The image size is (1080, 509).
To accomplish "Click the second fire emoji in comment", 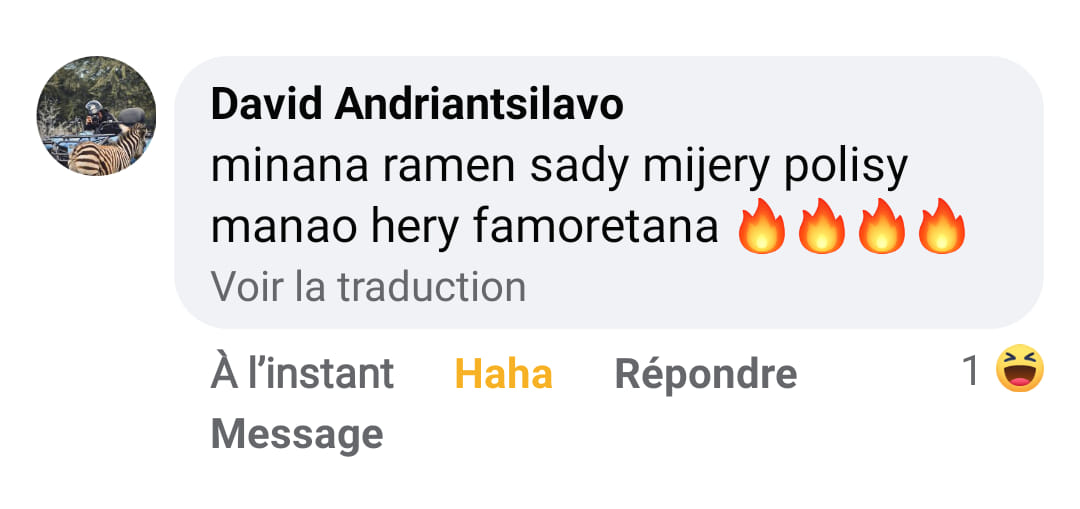I will coord(821,227).
